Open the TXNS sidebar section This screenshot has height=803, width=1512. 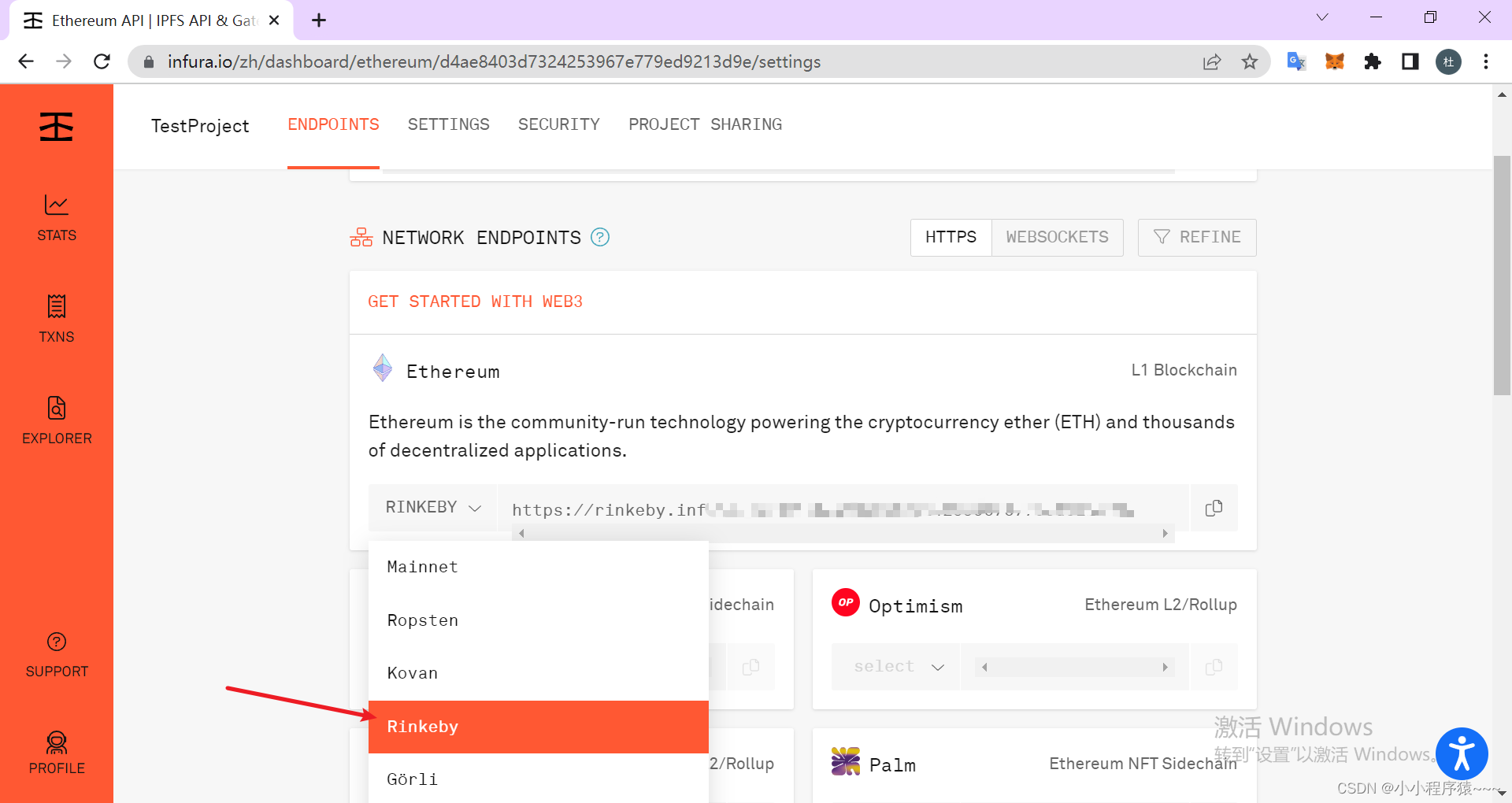click(x=57, y=319)
